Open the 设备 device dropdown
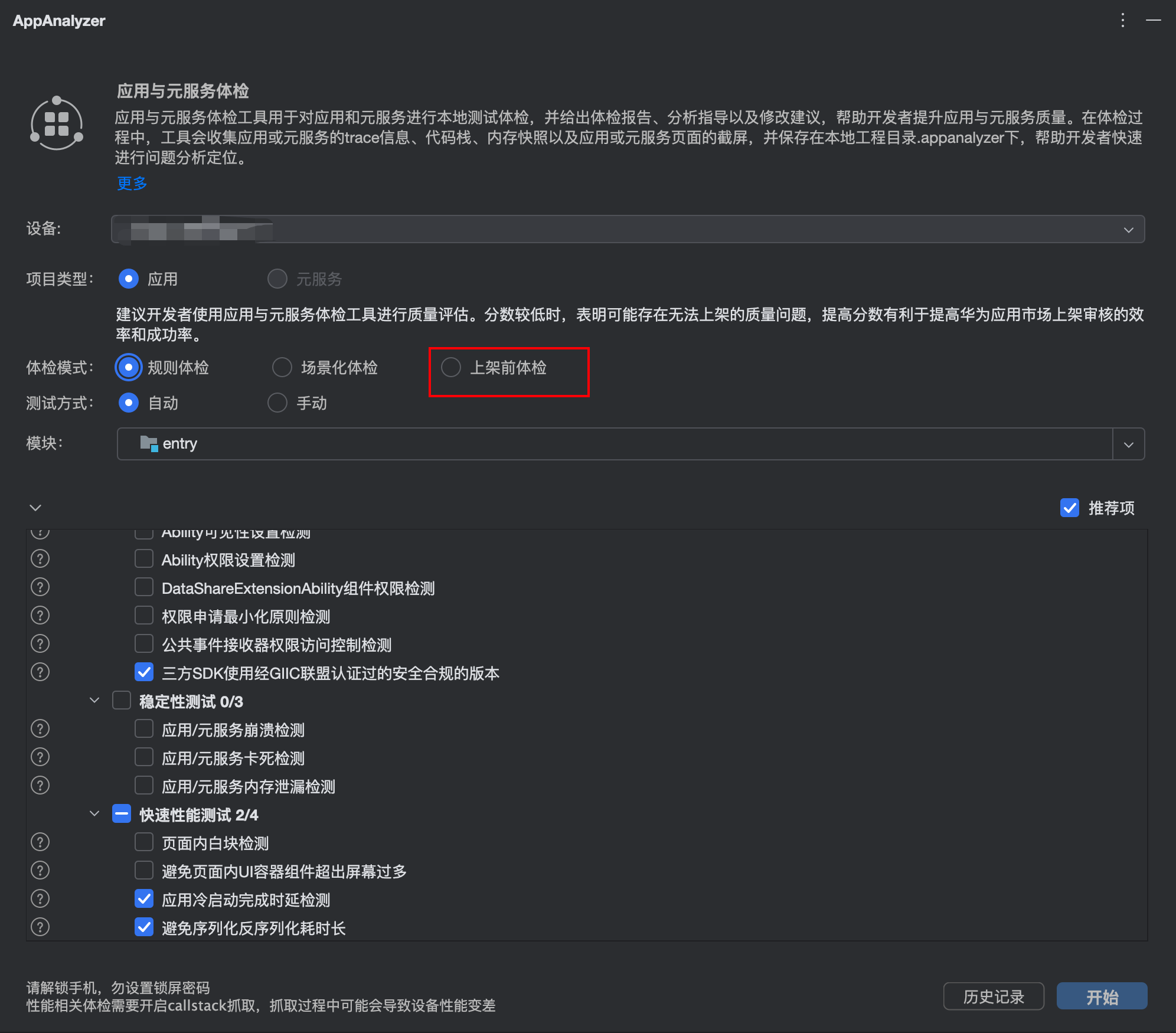Screen dimensions: 1176x1033 point(1128,230)
